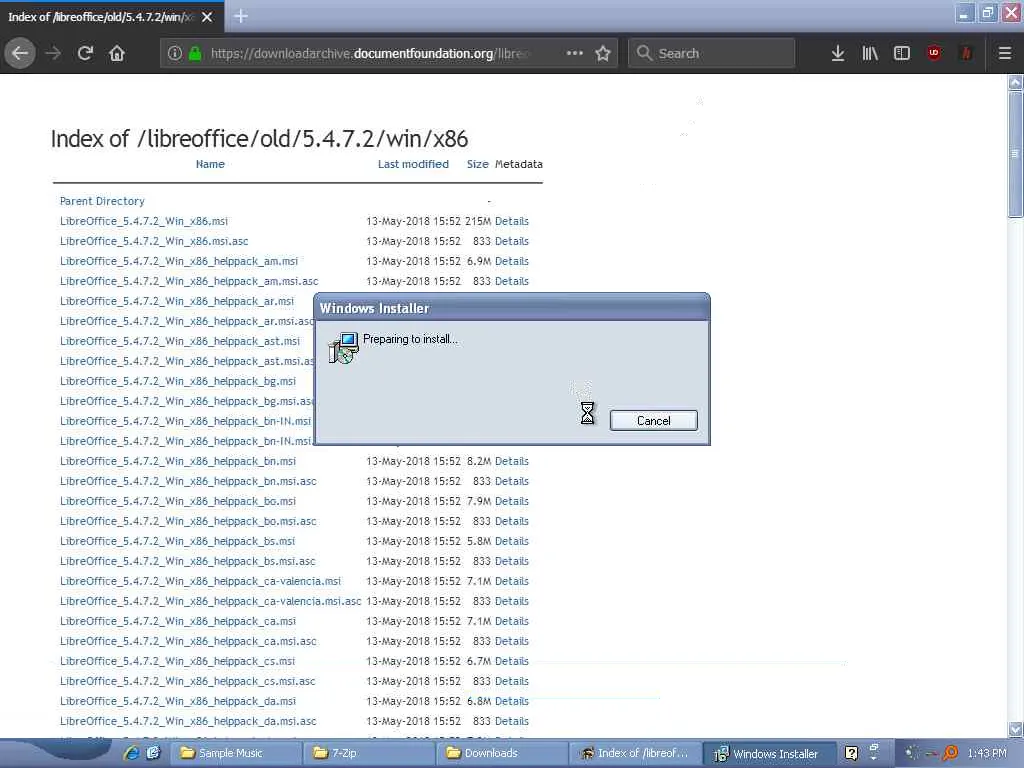Screen dimensions: 1024x768
Task: Select the Index of /libreoffice browser tab
Action: (x=111, y=17)
